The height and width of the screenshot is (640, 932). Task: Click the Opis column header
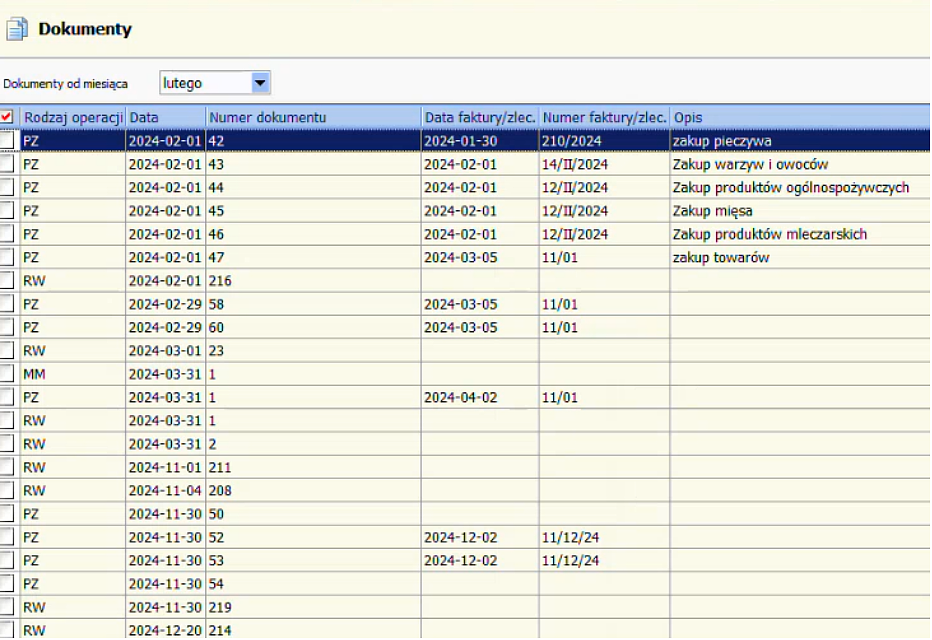click(x=800, y=117)
